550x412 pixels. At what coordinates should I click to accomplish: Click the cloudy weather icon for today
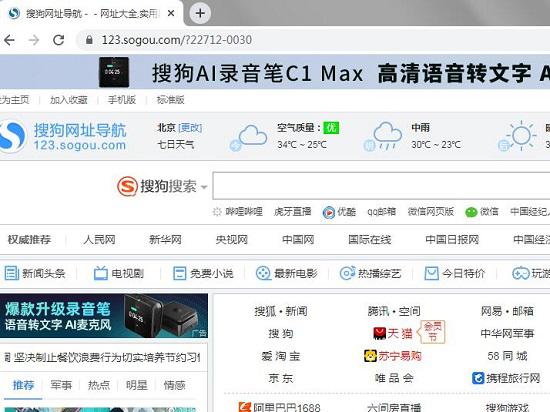pyautogui.click(x=249, y=137)
